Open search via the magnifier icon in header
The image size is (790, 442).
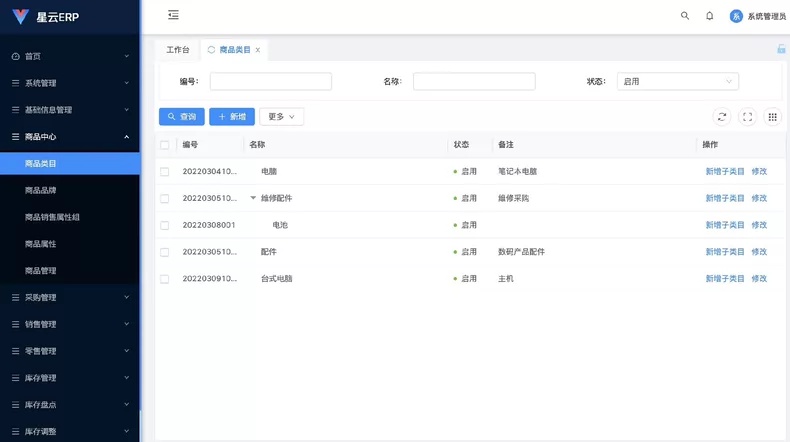point(685,16)
